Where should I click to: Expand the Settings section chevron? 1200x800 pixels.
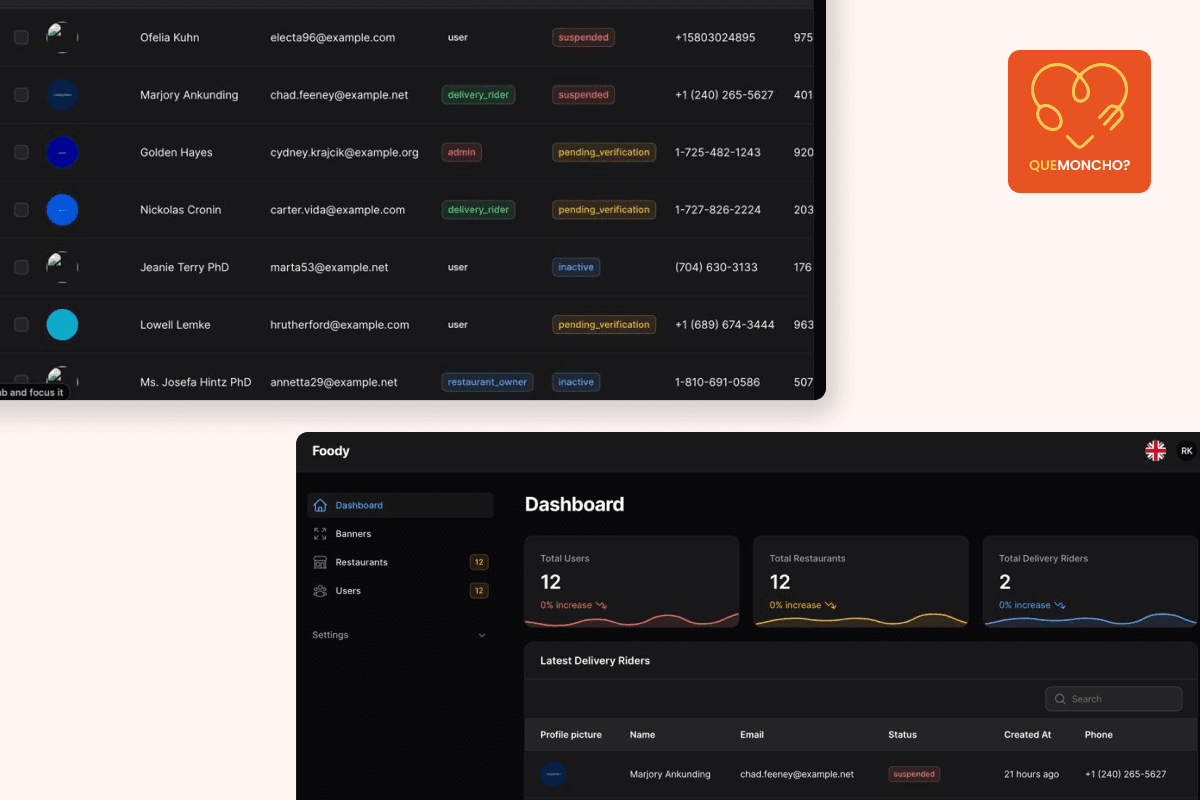(482, 635)
